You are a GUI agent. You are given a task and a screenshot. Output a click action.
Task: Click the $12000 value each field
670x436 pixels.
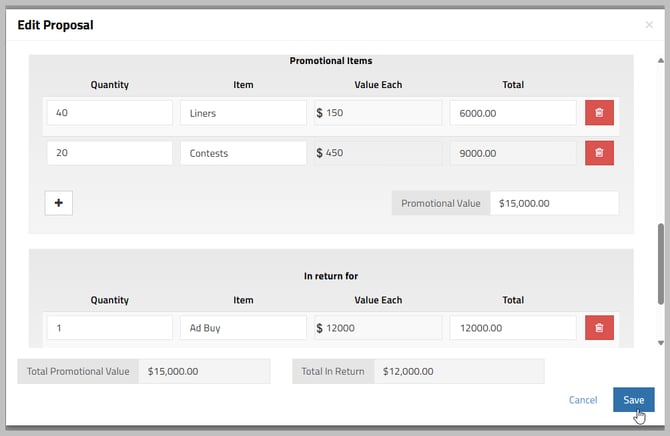point(378,327)
